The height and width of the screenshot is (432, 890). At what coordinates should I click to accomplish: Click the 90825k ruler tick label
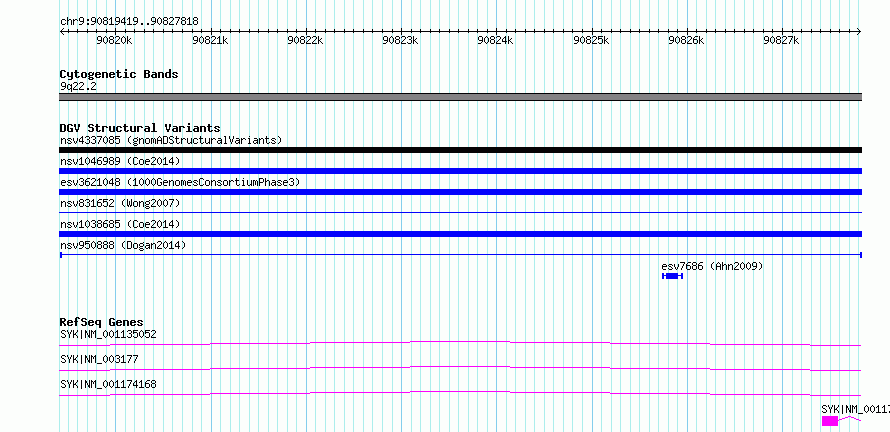point(591,40)
